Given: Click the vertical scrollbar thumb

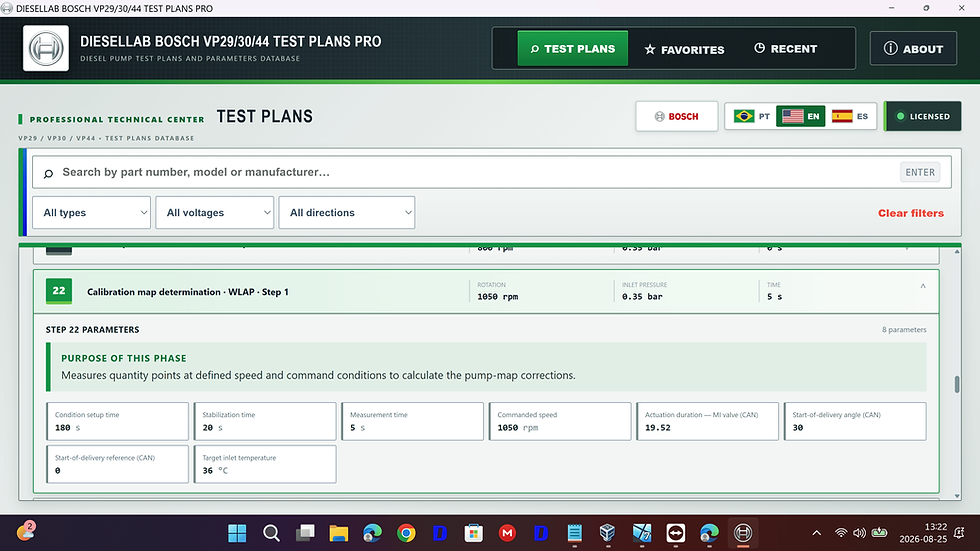Looking at the screenshot, I should point(957,384).
